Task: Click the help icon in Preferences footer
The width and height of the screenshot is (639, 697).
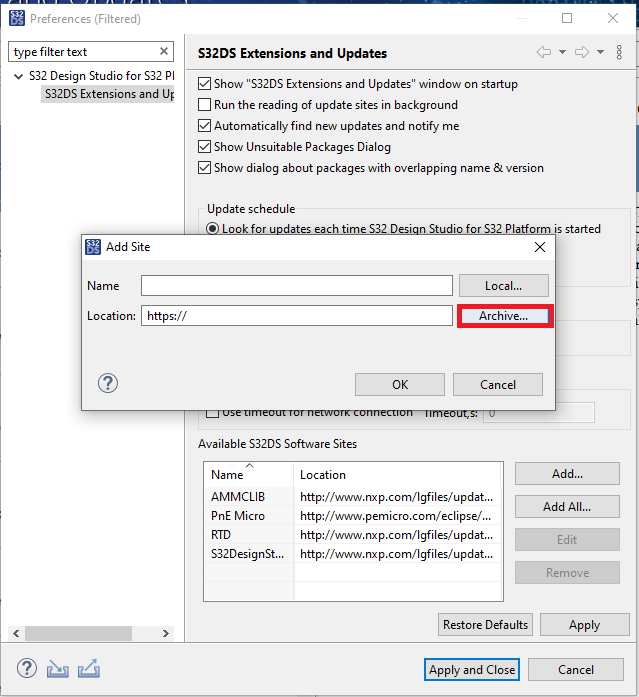Action: pyautogui.click(x=27, y=669)
